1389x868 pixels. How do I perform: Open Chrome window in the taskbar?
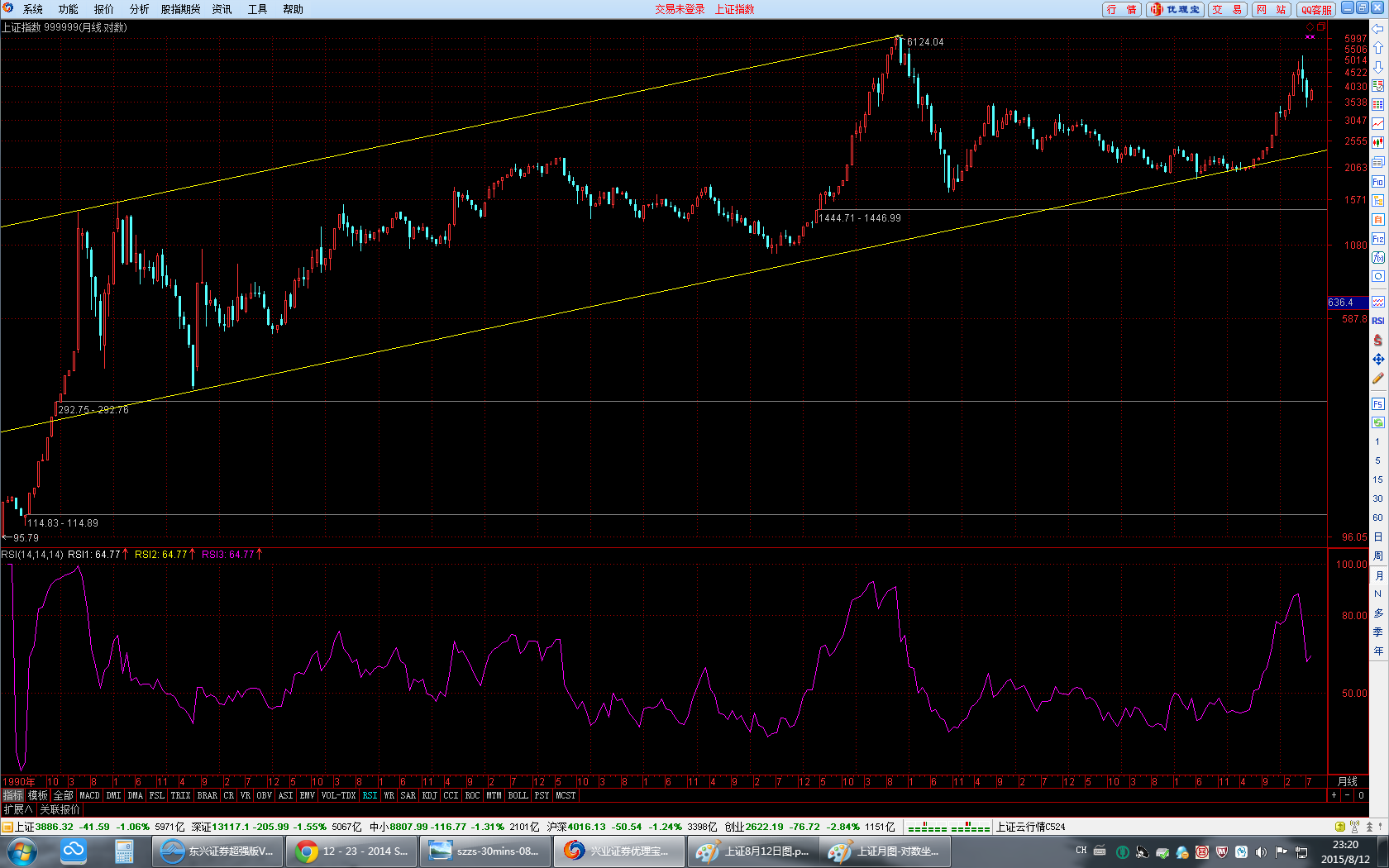(351, 851)
